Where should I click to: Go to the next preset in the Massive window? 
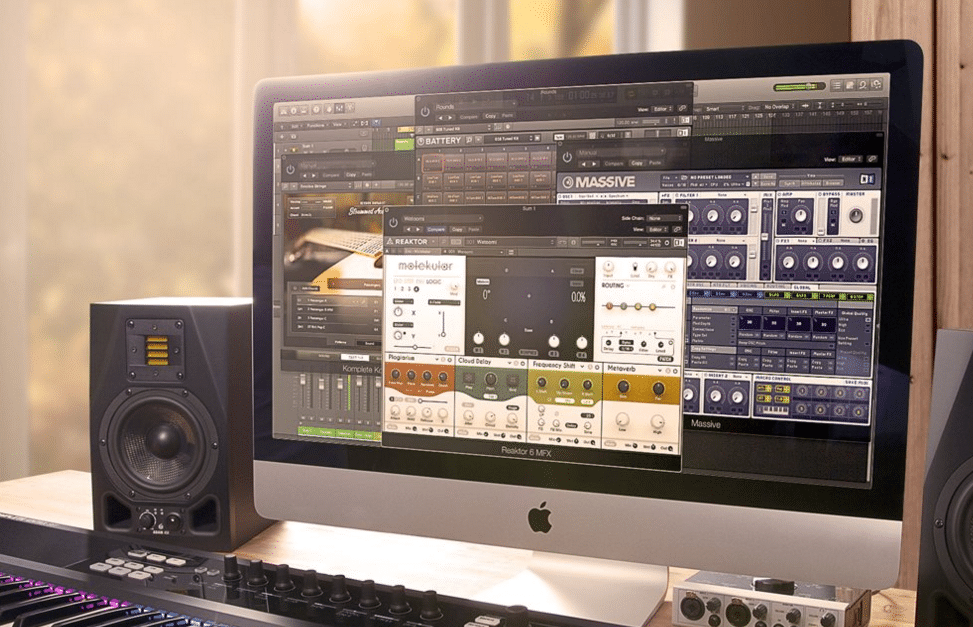594,164
